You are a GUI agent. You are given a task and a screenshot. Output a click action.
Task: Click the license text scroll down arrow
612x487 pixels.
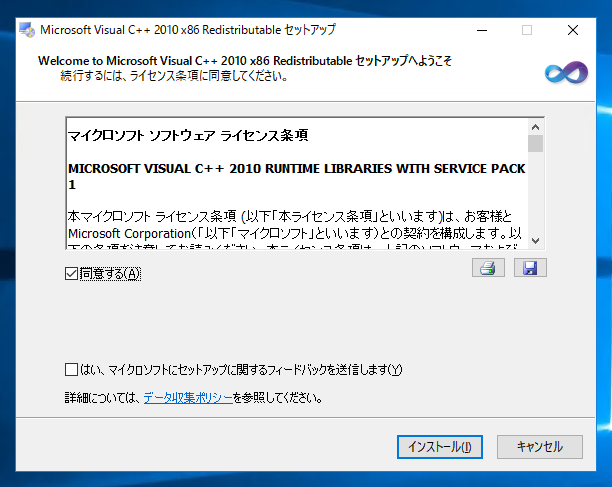536,241
